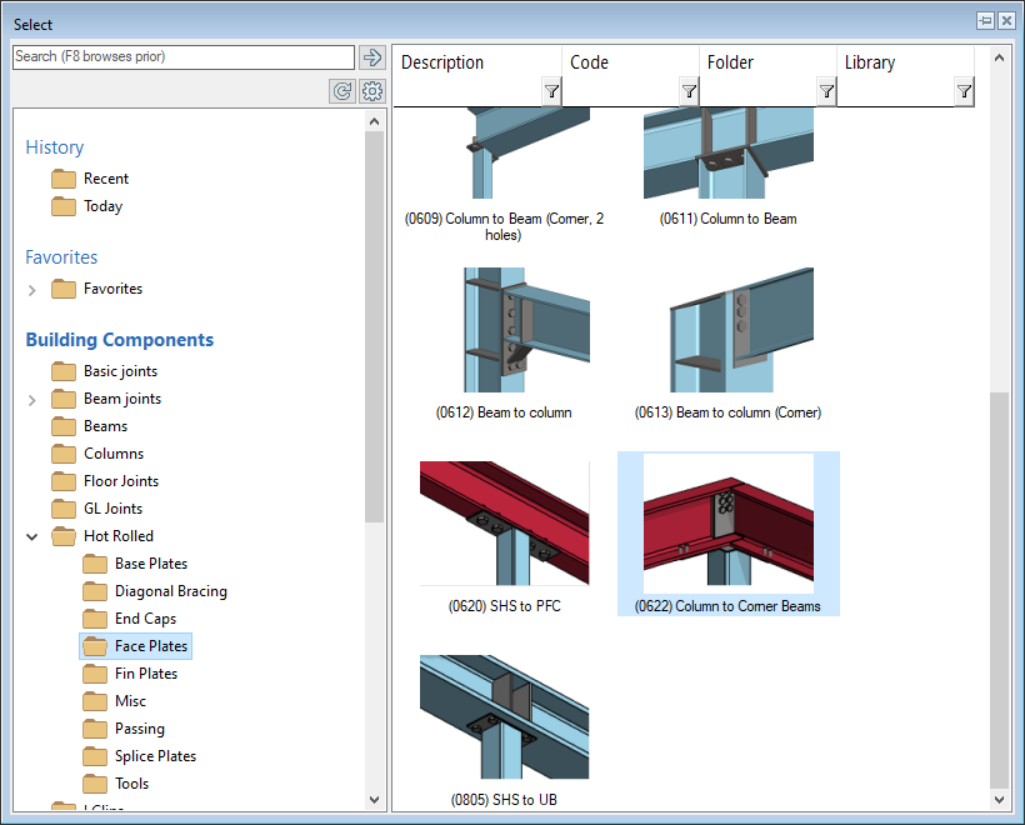Select the Fin Plates folder

(x=146, y=674)
